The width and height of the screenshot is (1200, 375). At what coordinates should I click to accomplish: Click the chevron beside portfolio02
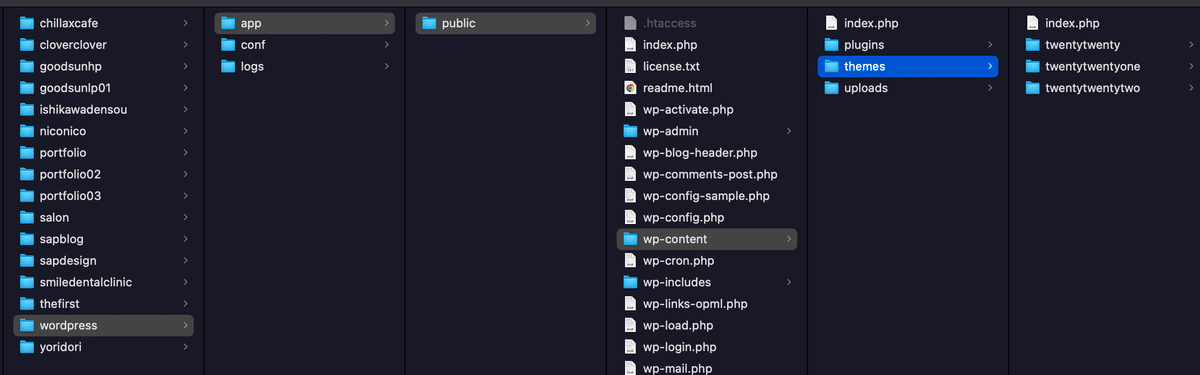(186, 174)
